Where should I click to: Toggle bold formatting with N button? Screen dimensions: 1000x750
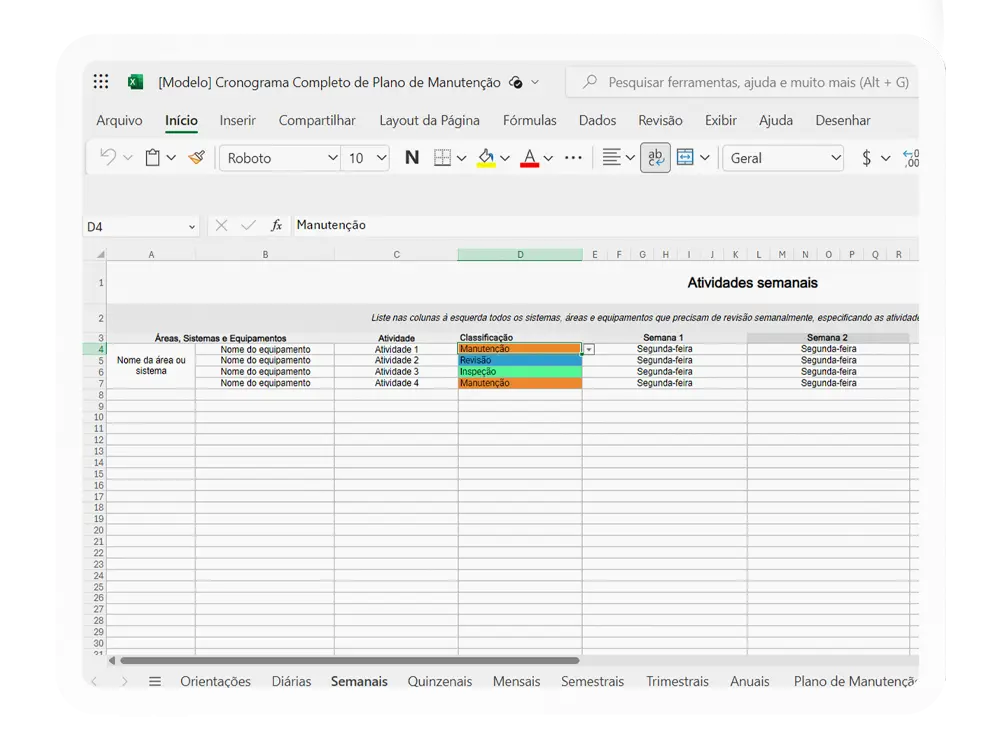411,158
